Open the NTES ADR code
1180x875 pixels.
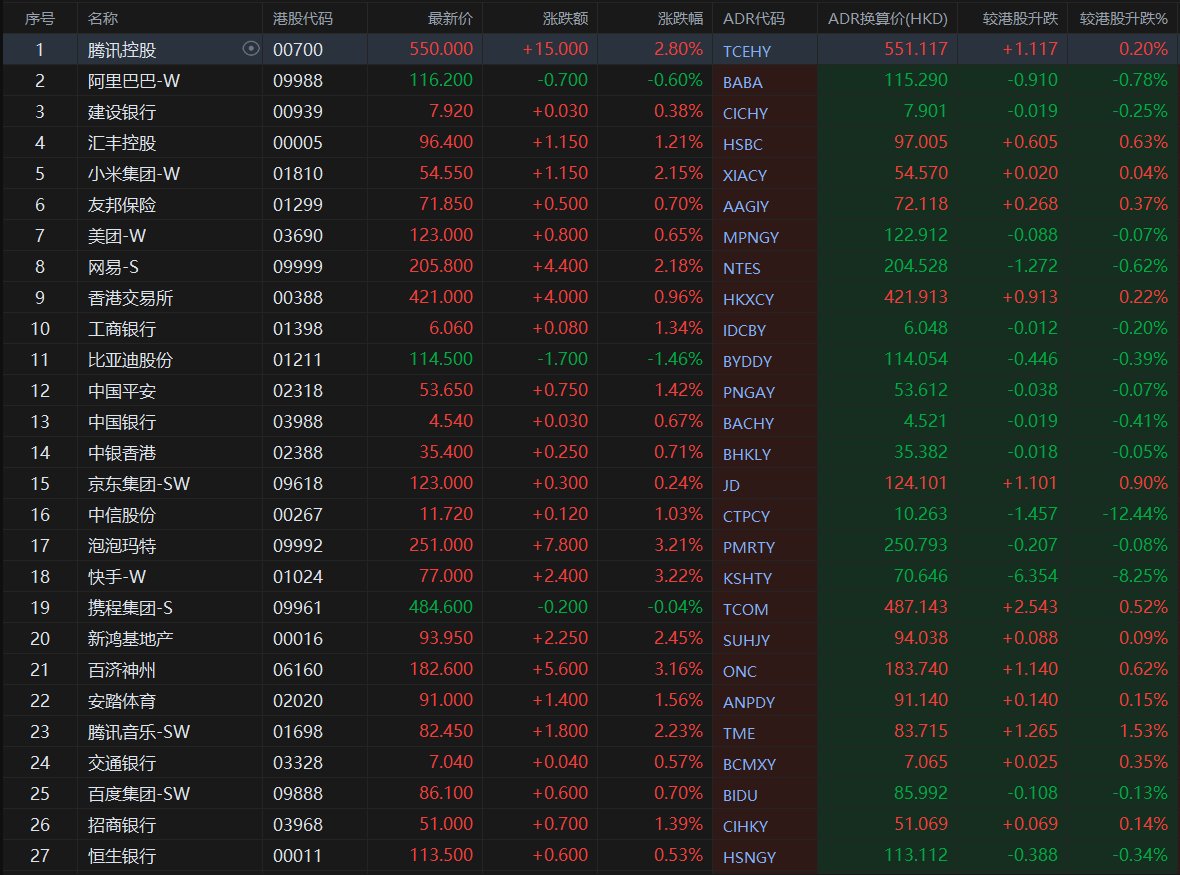click(x=741, y=269)
